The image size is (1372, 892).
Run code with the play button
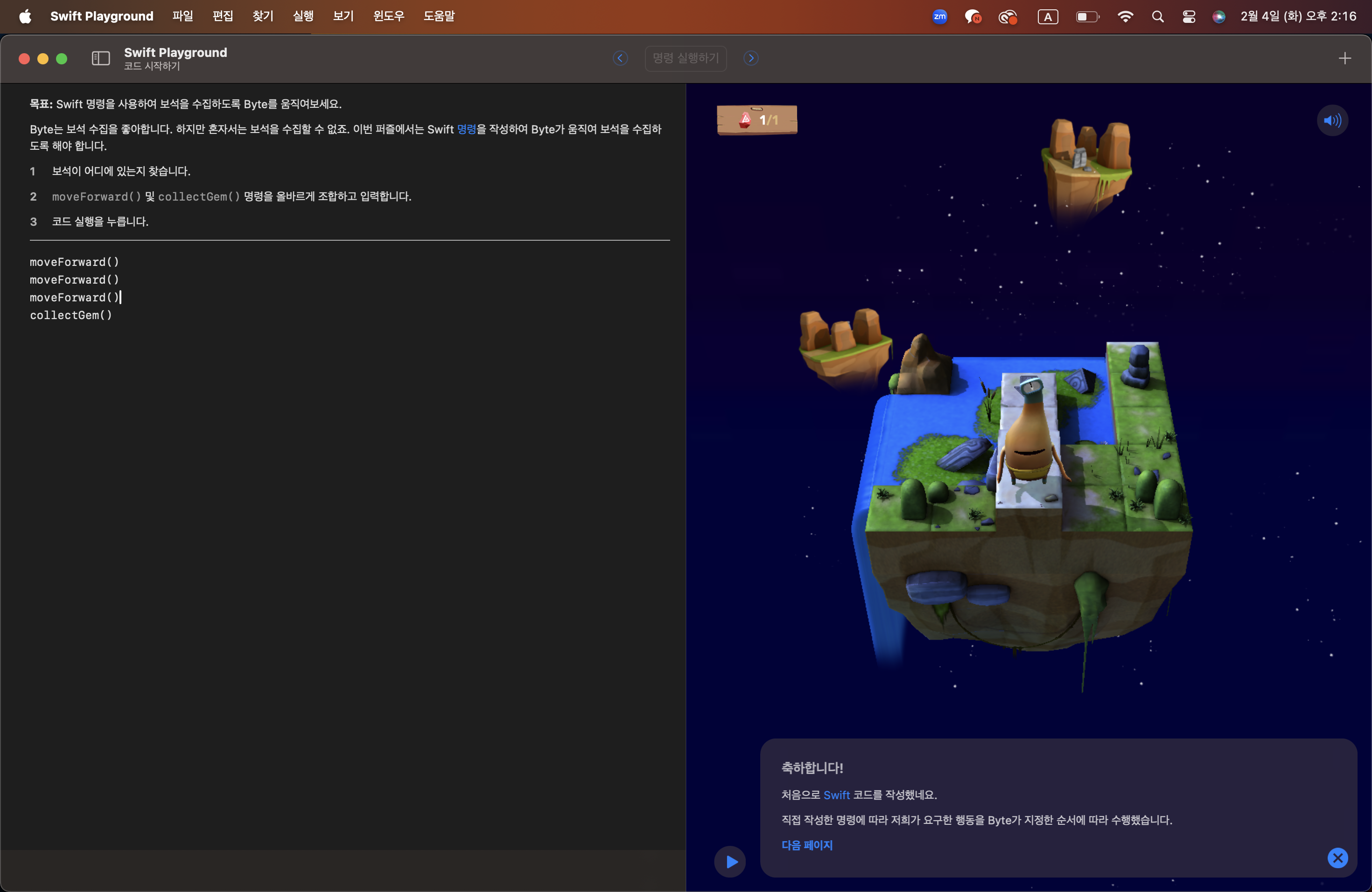click(x=730, y=862)
